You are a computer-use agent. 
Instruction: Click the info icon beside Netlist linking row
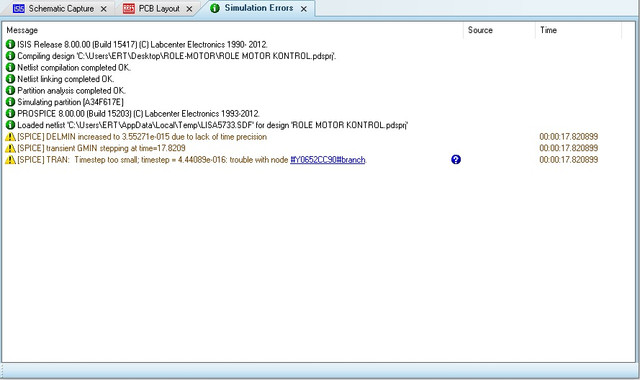pyautogui.click(x=10, y=79)
